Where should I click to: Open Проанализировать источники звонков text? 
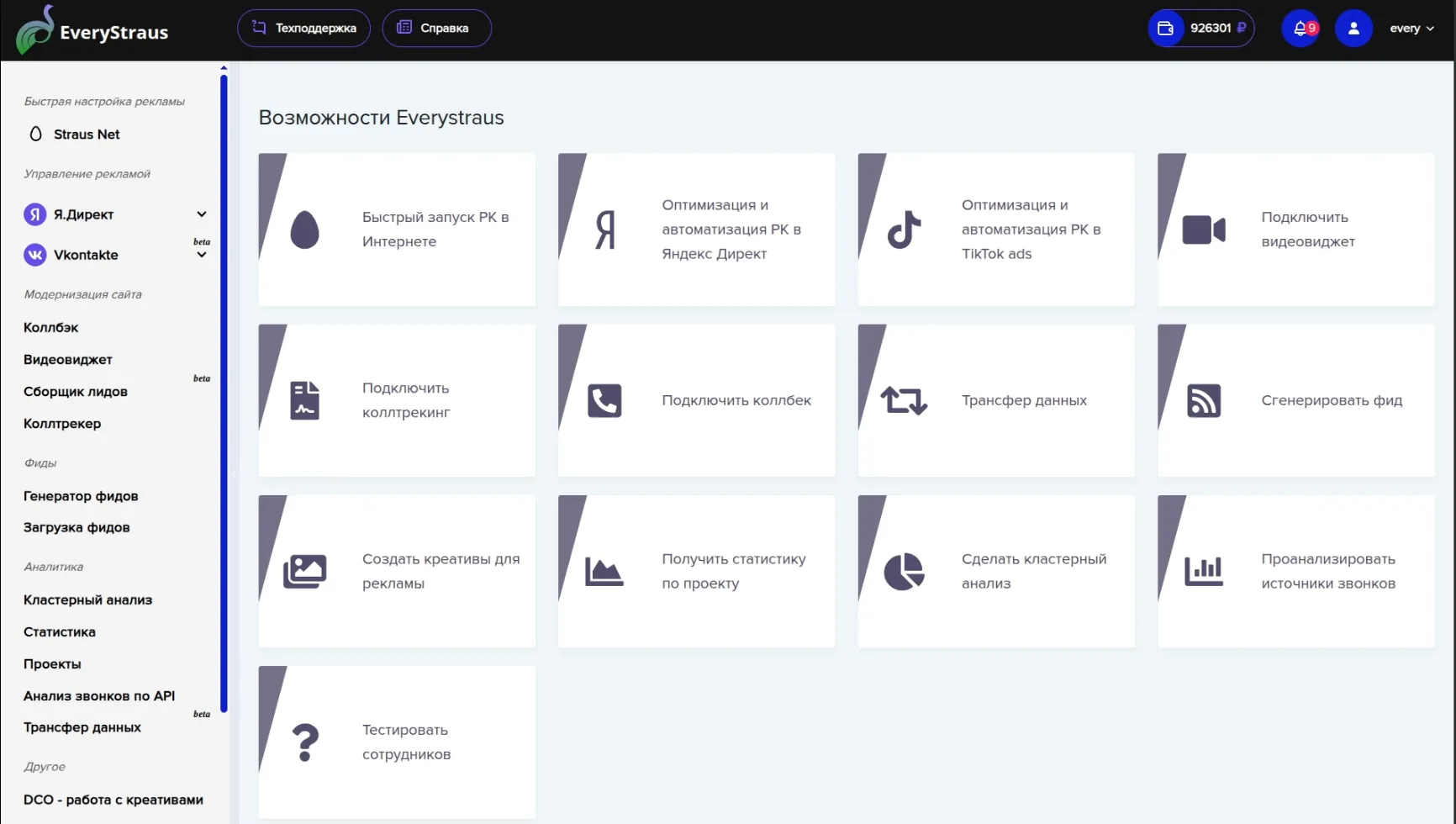point(1328,572)
